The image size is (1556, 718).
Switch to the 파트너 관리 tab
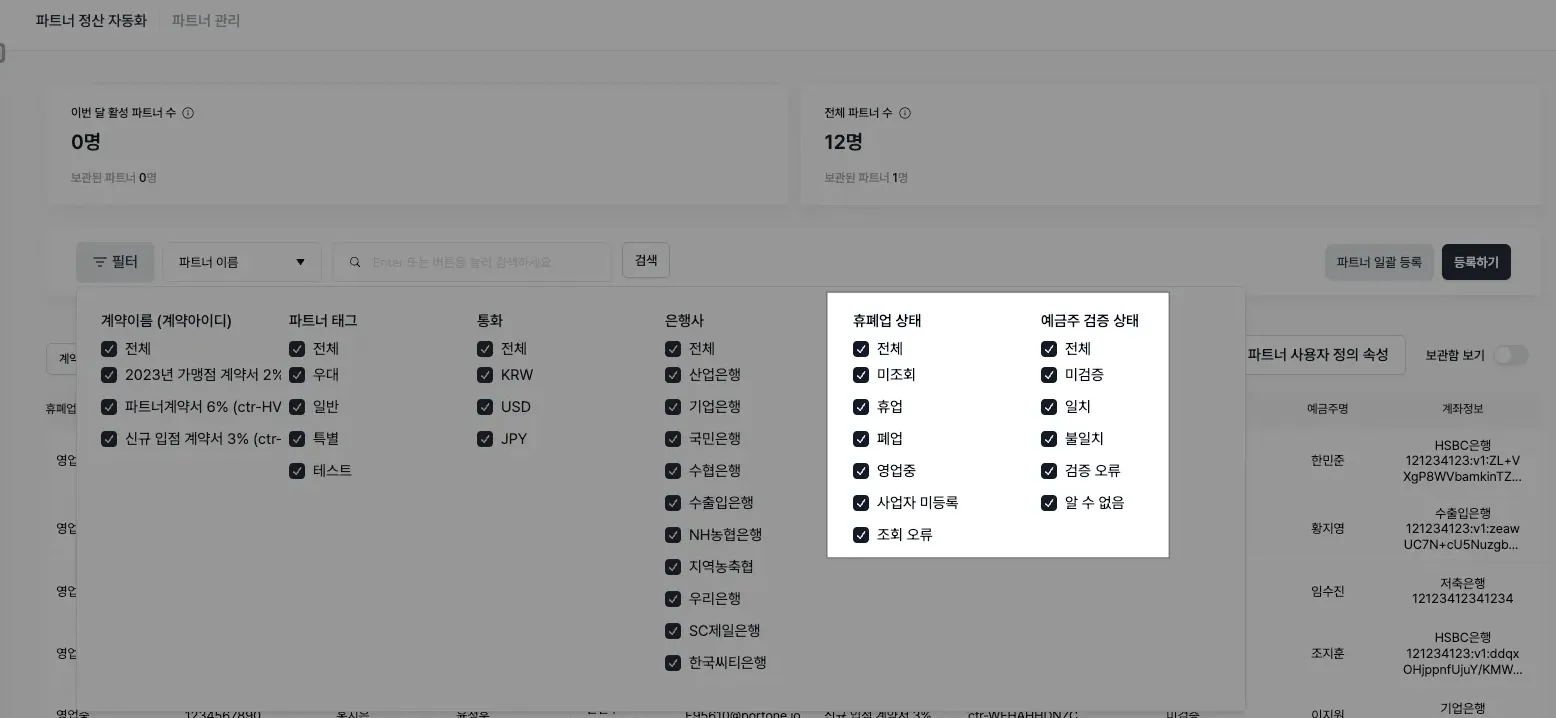tap(204, 19)
